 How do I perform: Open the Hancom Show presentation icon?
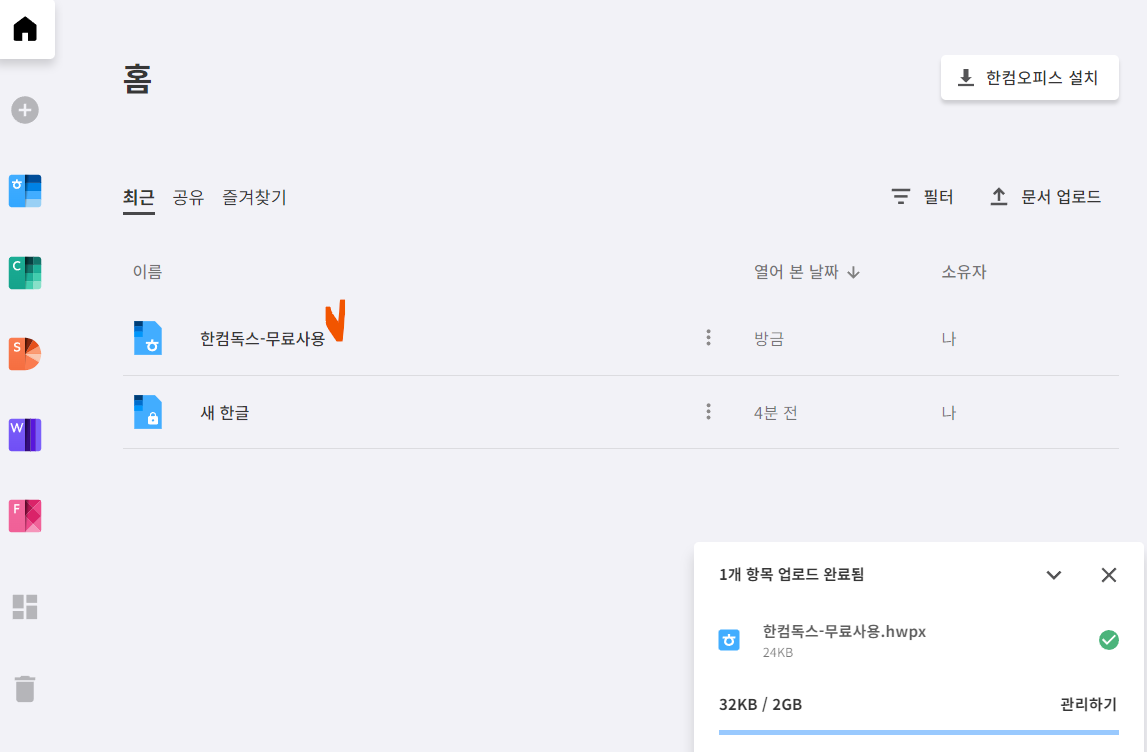(24, 353)
